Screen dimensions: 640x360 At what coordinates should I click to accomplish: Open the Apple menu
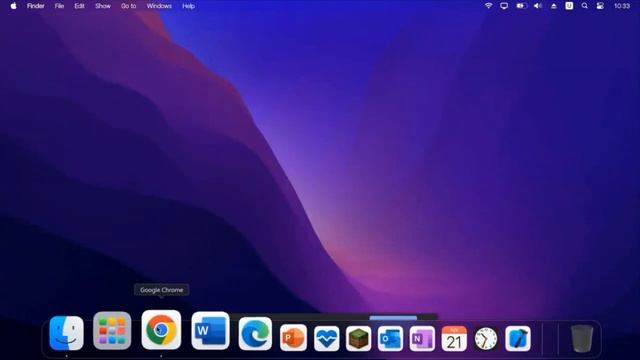tap(13, 6)
